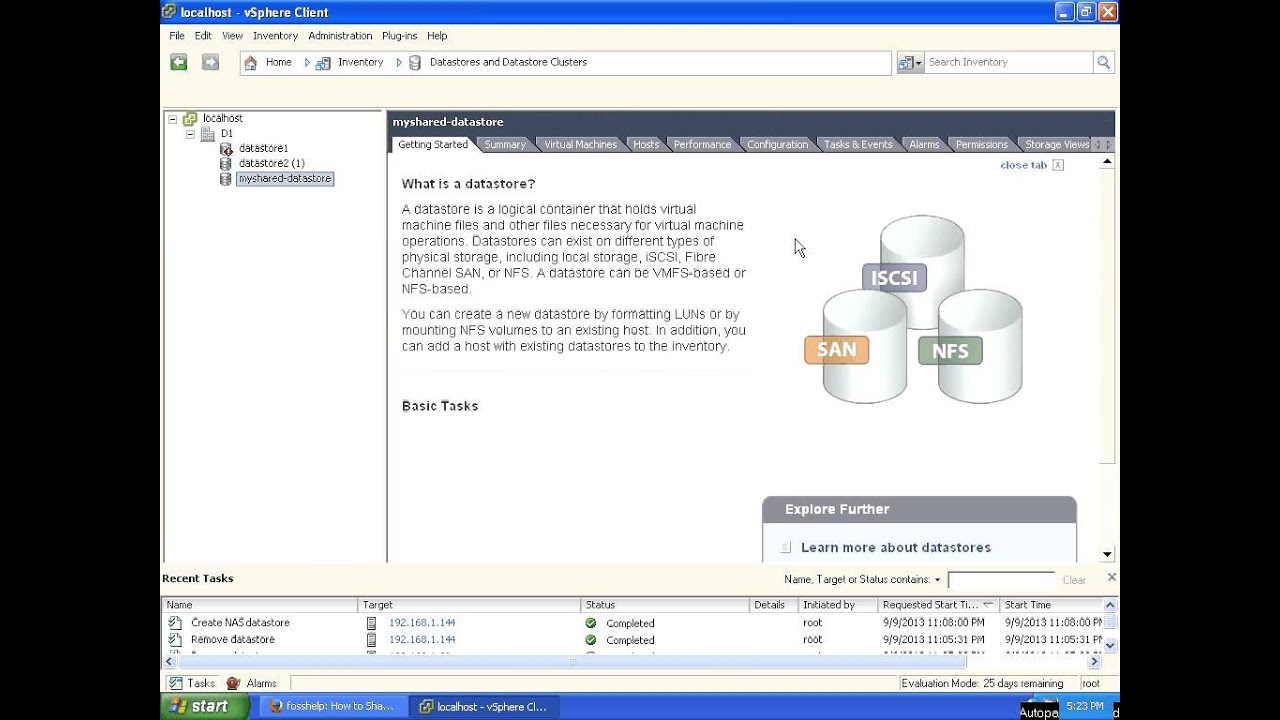The height and width of the screenshot is (720, 1280).
Task: Sort by the Status column header
Action: 665,605
